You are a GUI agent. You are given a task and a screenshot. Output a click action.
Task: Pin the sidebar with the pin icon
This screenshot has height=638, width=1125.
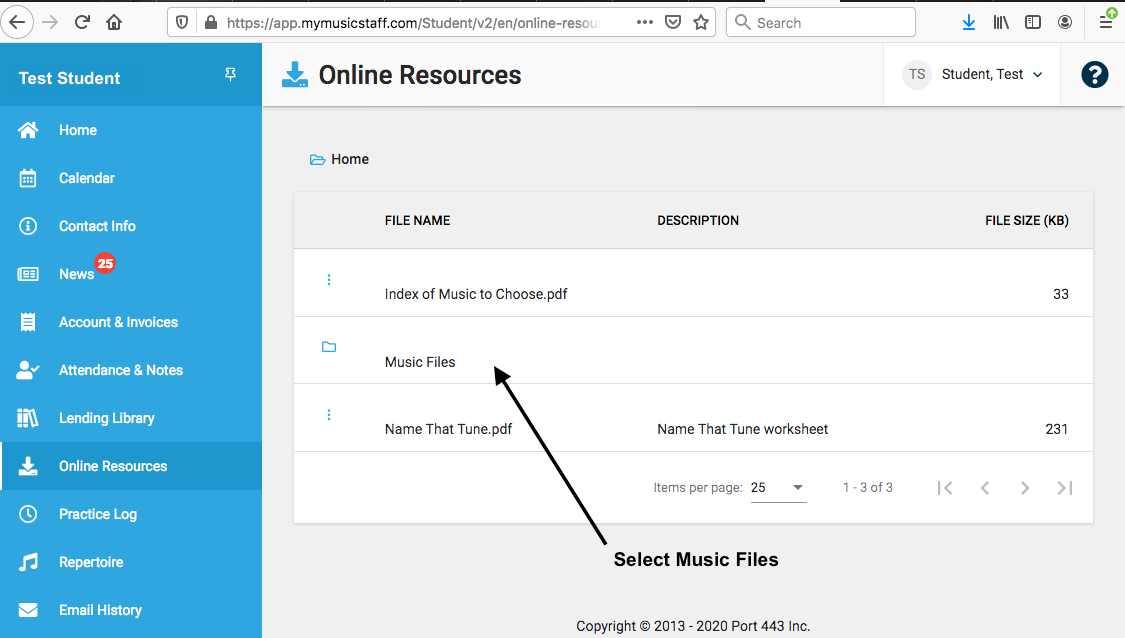pyautogui.click(x=230, y=75)
